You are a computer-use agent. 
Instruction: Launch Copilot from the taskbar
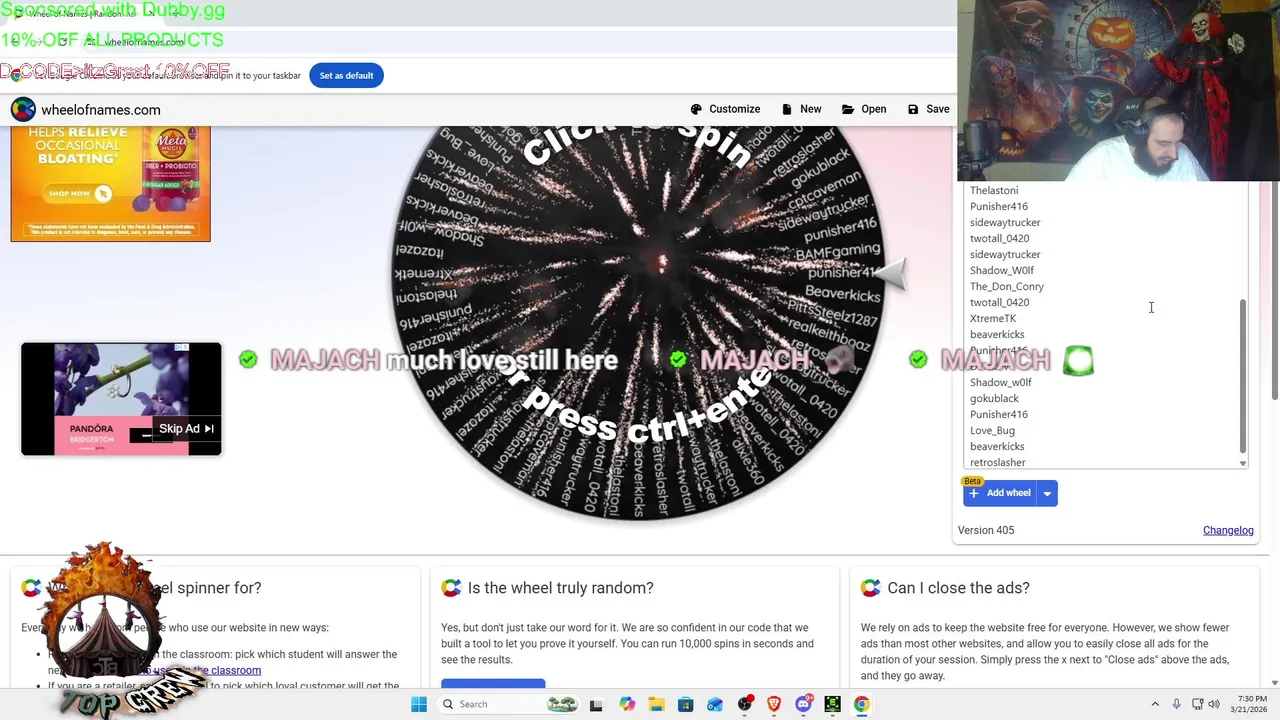tap(626, 704)
